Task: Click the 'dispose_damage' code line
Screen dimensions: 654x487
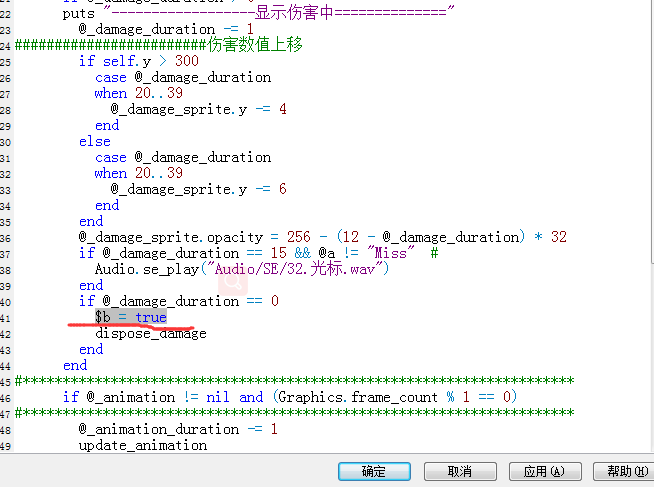Action: click(x=151, y=333)
